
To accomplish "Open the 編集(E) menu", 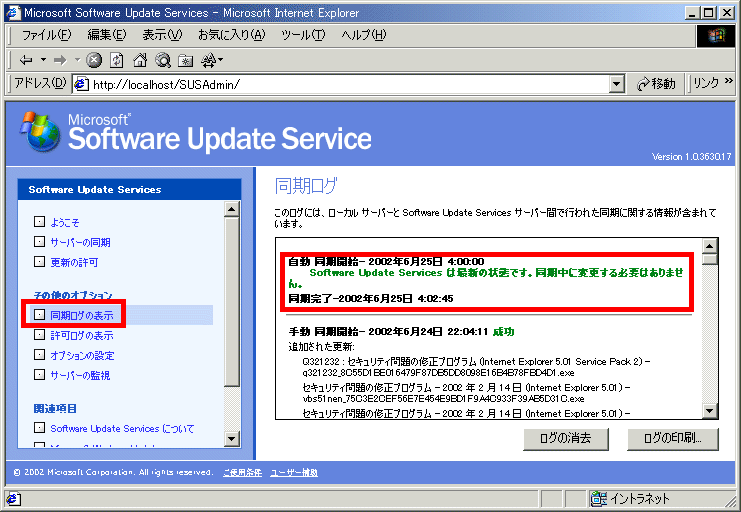I will (x=107, y=35).
